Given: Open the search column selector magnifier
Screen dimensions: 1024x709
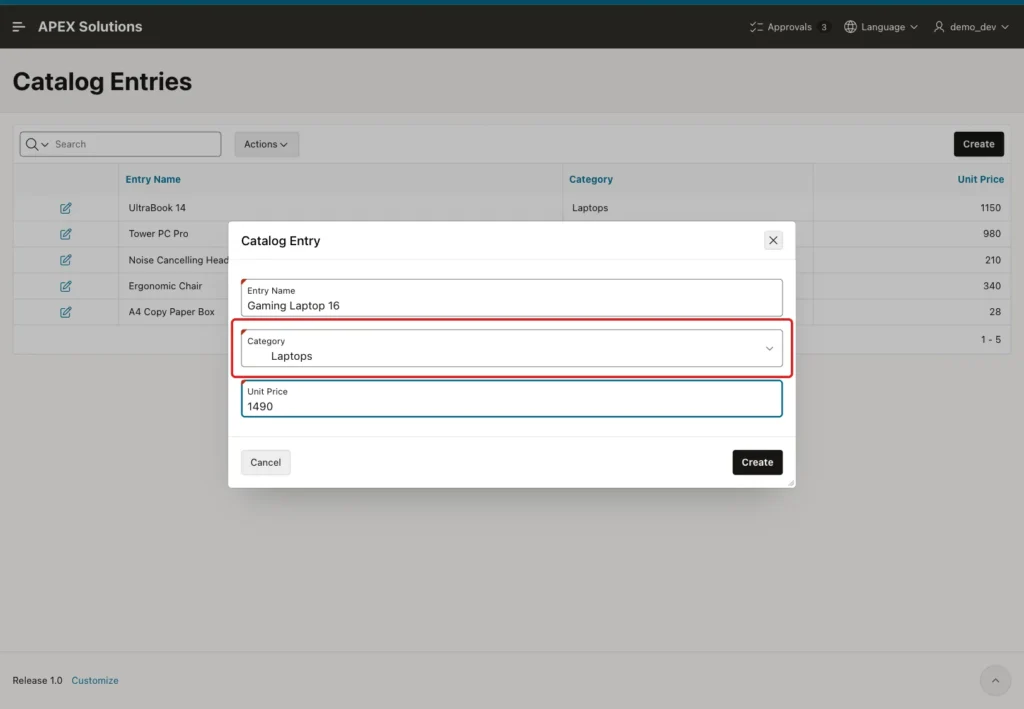Looking at the screenshot, I should [x=37, y=144].
